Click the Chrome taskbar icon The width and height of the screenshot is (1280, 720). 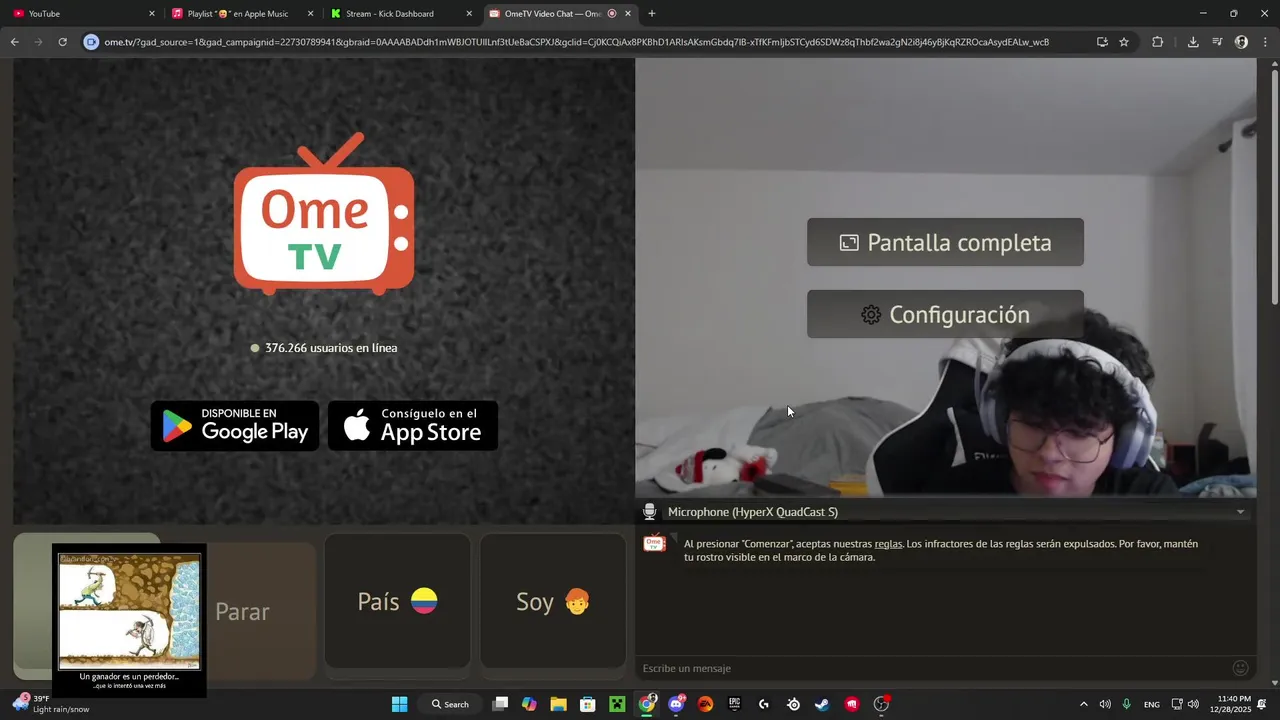[647, 704]
